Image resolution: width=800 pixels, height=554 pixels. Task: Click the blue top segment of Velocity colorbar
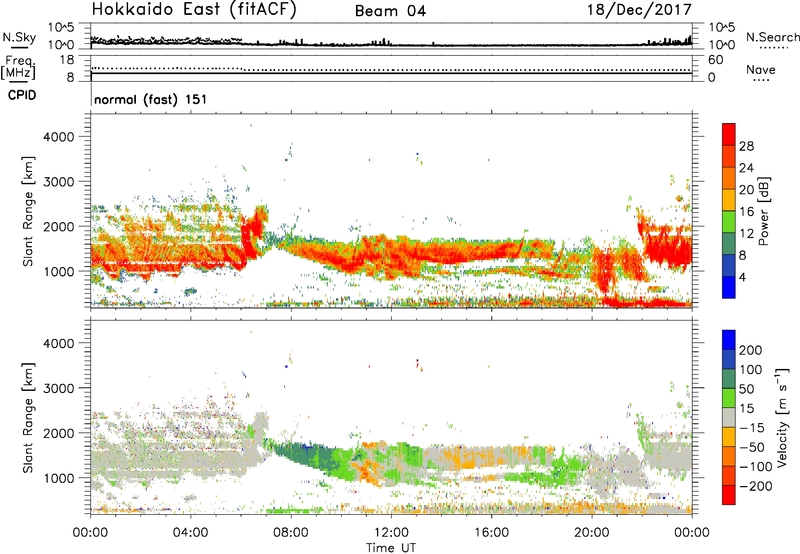(729, 340)
